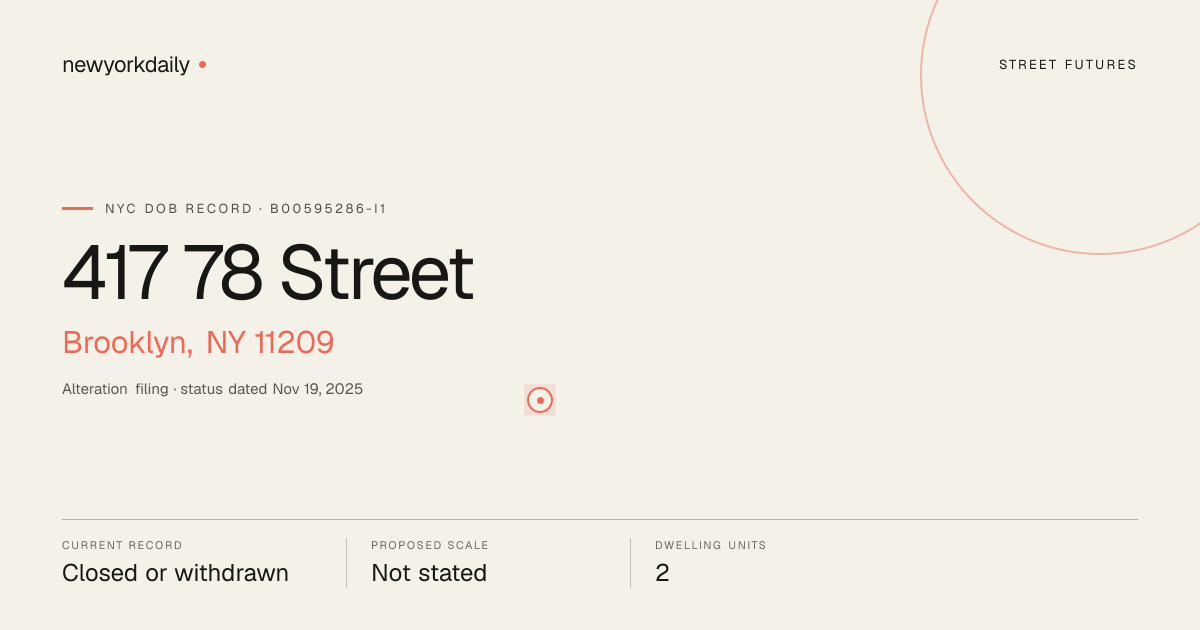Click the Not stated value
The height and width of the screenshot is (630, 1200).
point(429,573)
